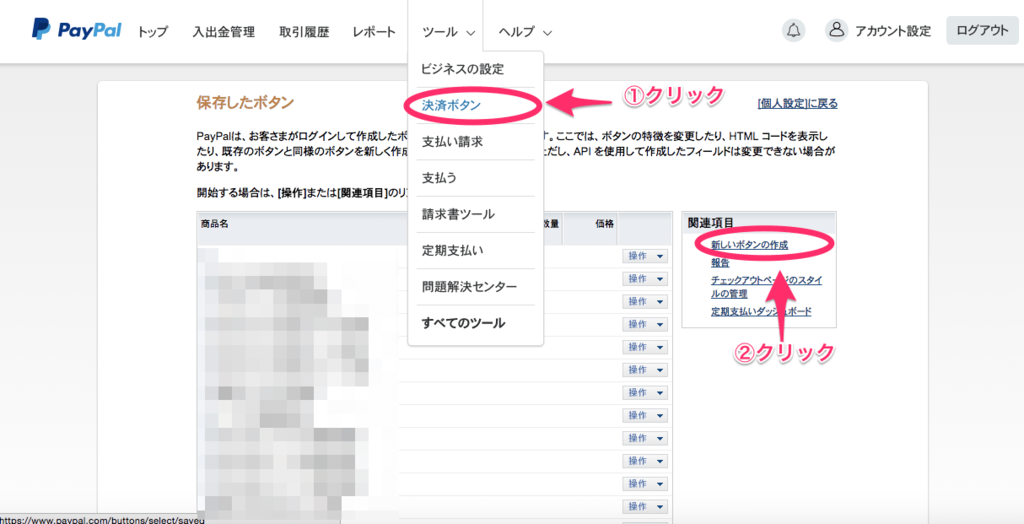Click the 商品名 column header
The height and width of the screenshot is (524, 1024).
(x=215, y=223)
